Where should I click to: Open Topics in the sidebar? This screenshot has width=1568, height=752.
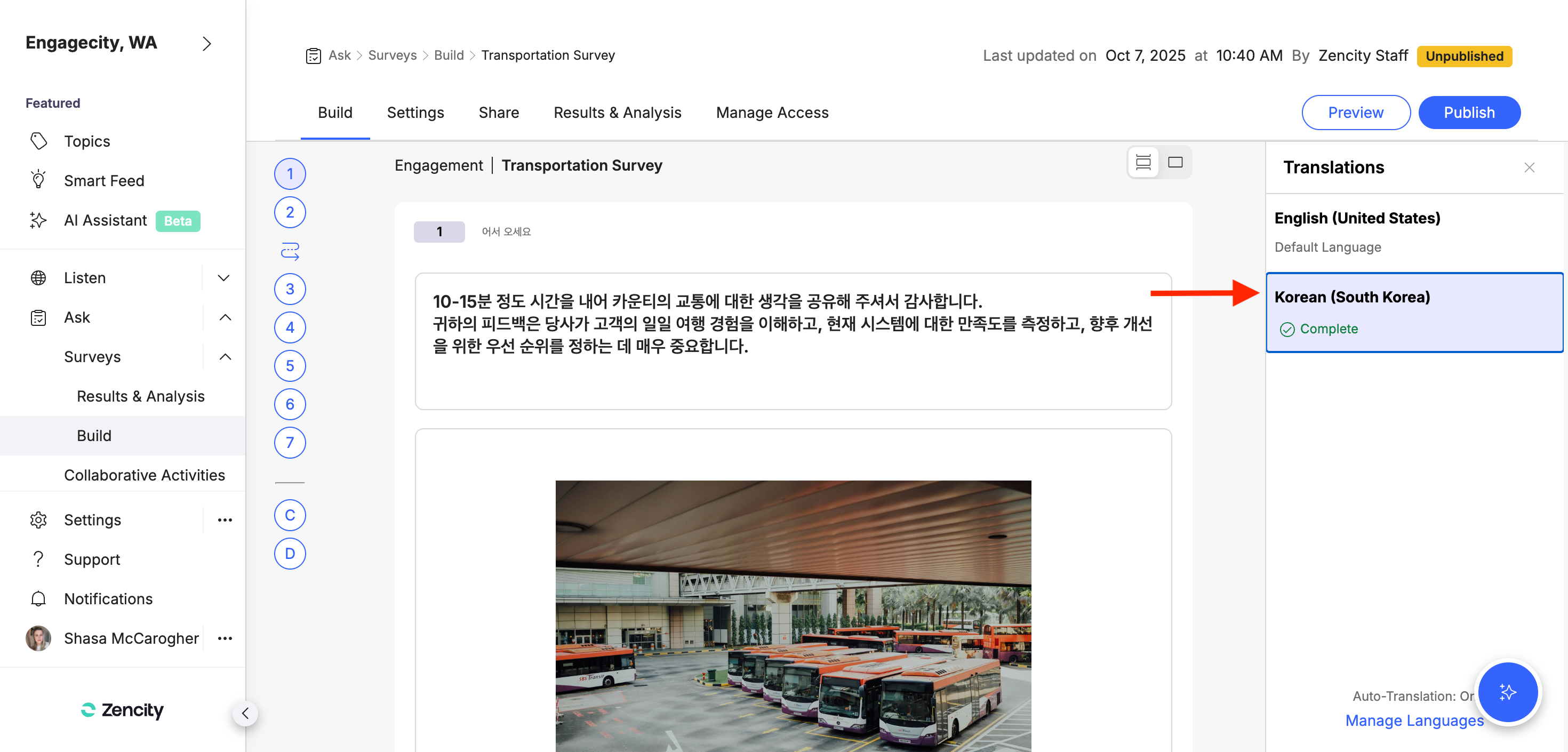coord(87,141)
